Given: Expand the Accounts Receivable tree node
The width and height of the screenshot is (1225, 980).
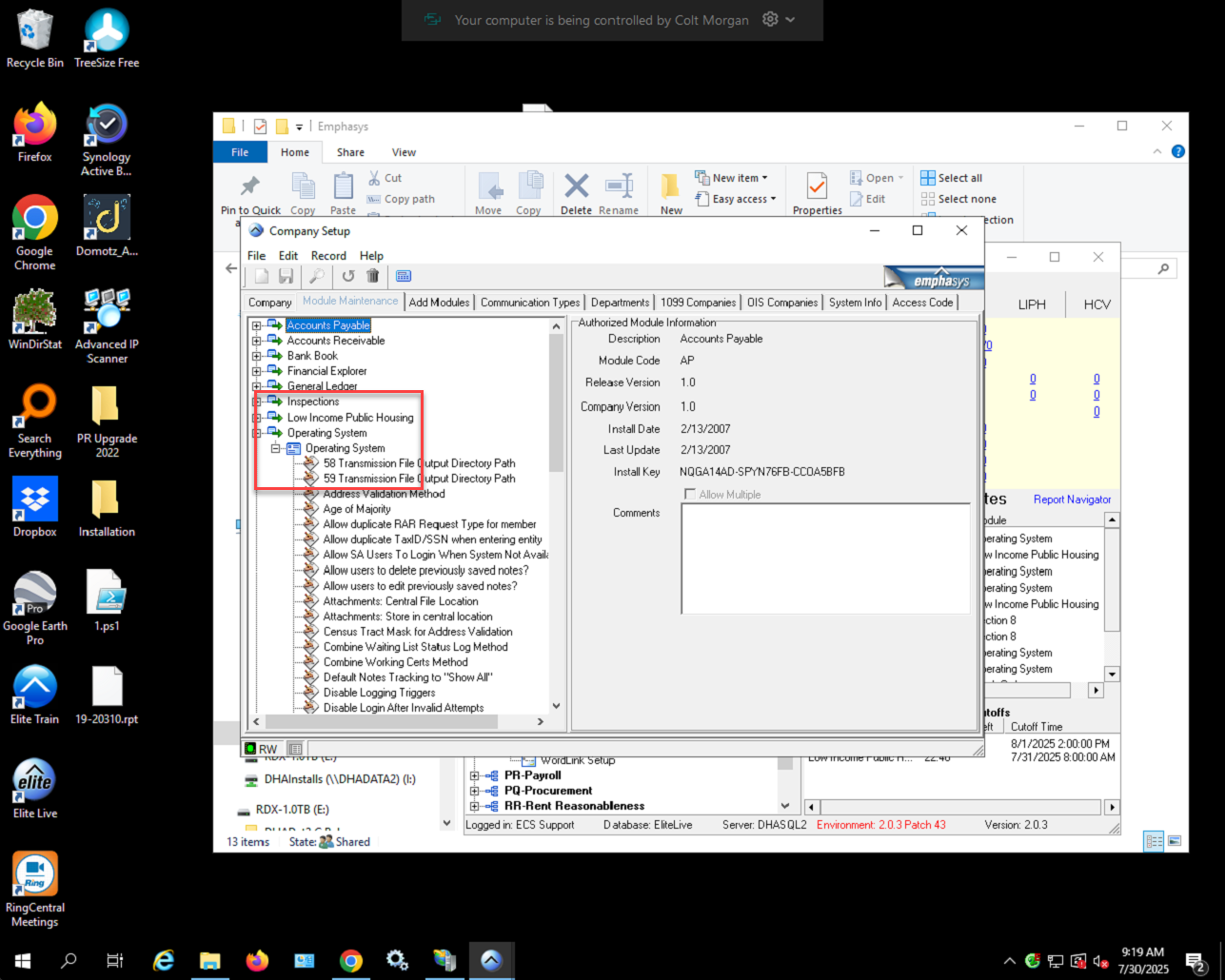Looking at the screenshot, I should (x=256, y=341).
